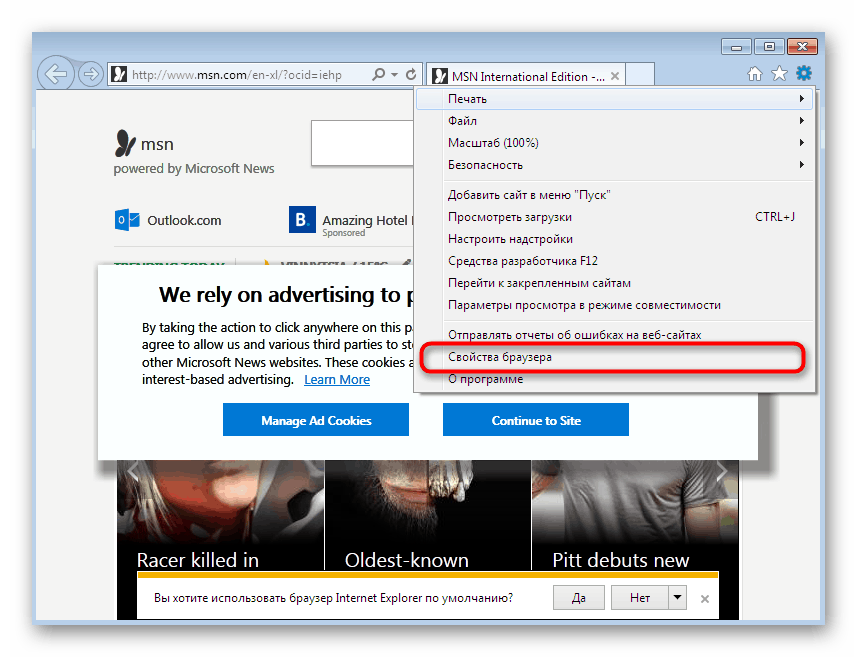
Task: Click the Forward navigation arrow
Action: tap(90, 73)
